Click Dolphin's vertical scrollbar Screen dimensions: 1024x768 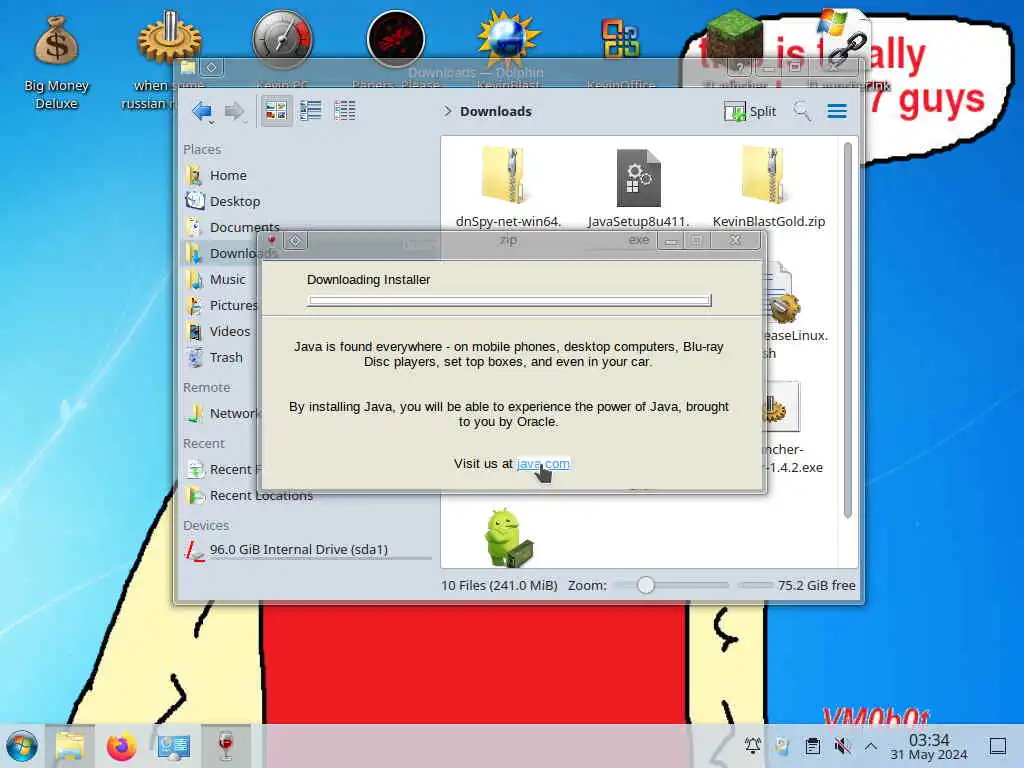(847, 330)
